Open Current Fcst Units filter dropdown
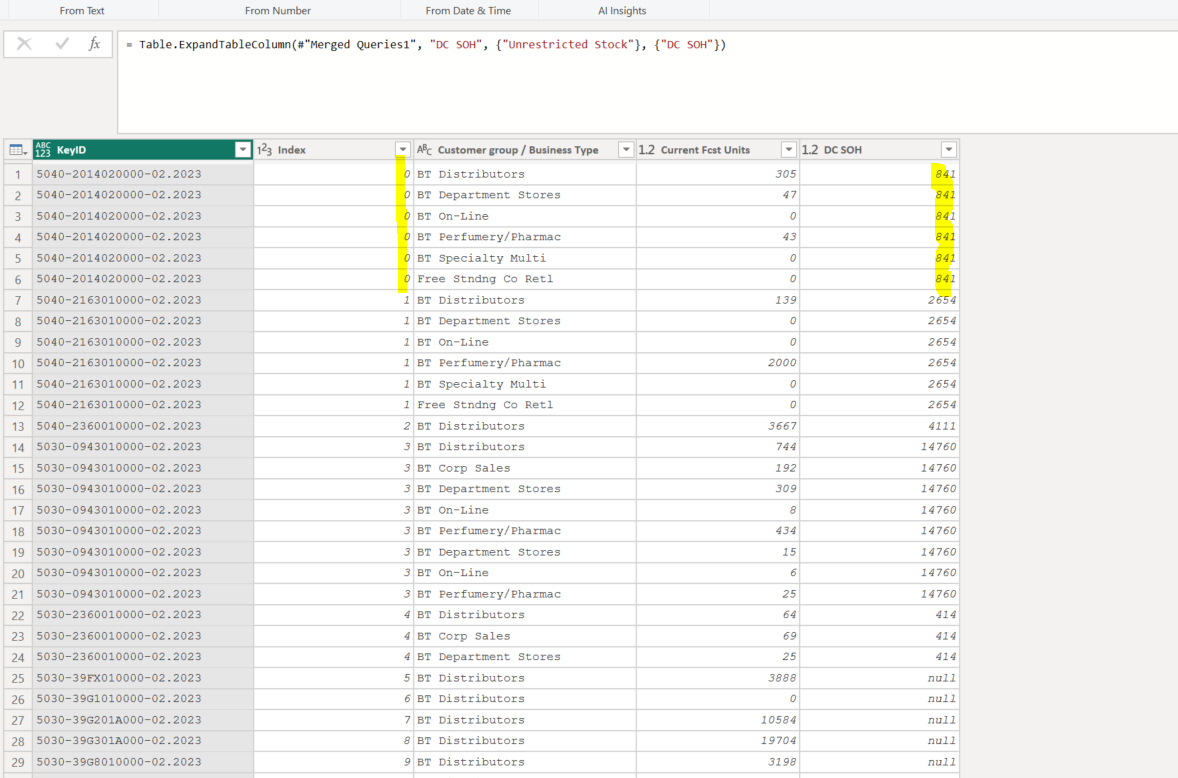The image size is (1178, 778). click(x=789, y=150)
